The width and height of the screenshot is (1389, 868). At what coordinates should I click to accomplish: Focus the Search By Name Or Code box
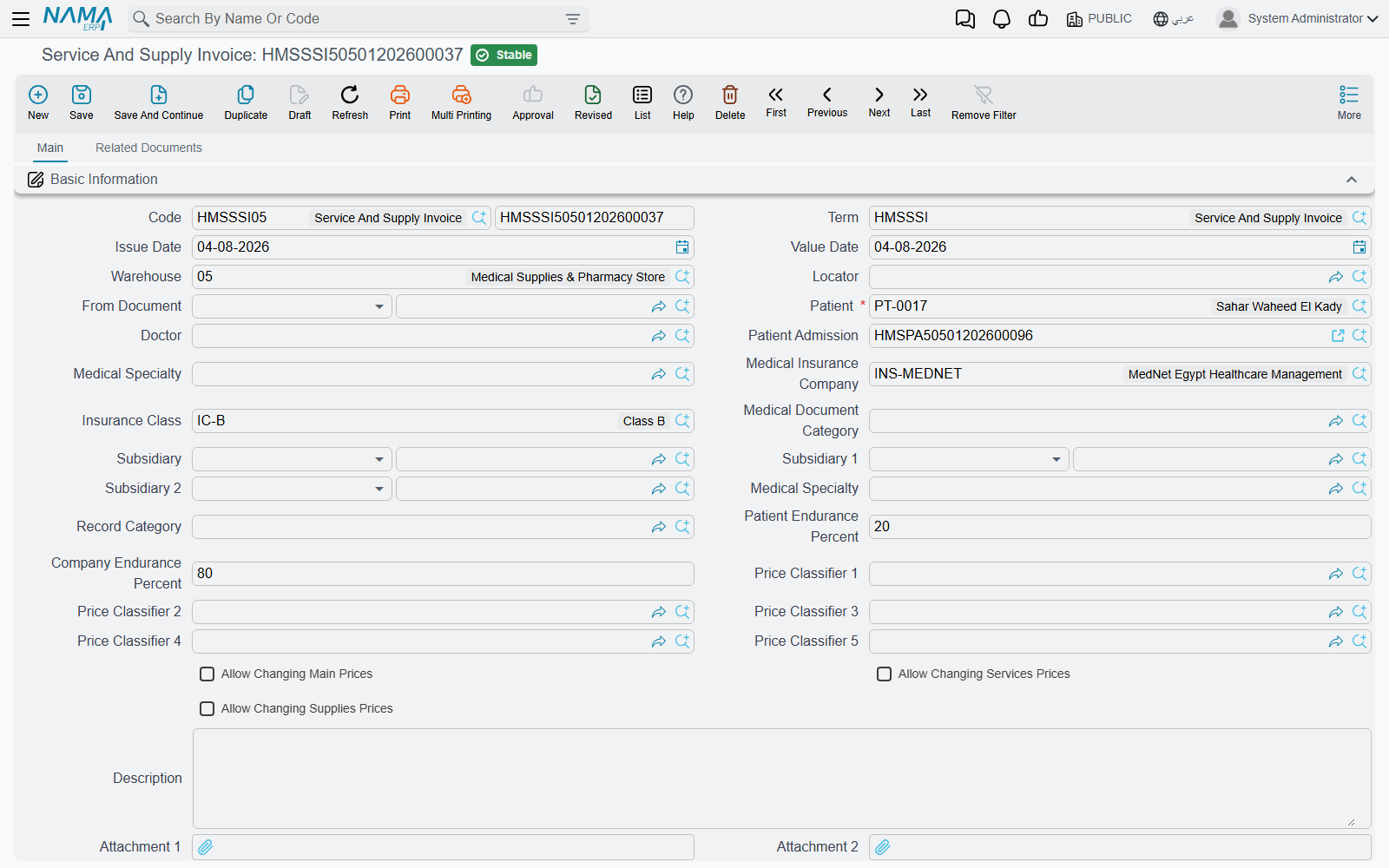(359, 19)
